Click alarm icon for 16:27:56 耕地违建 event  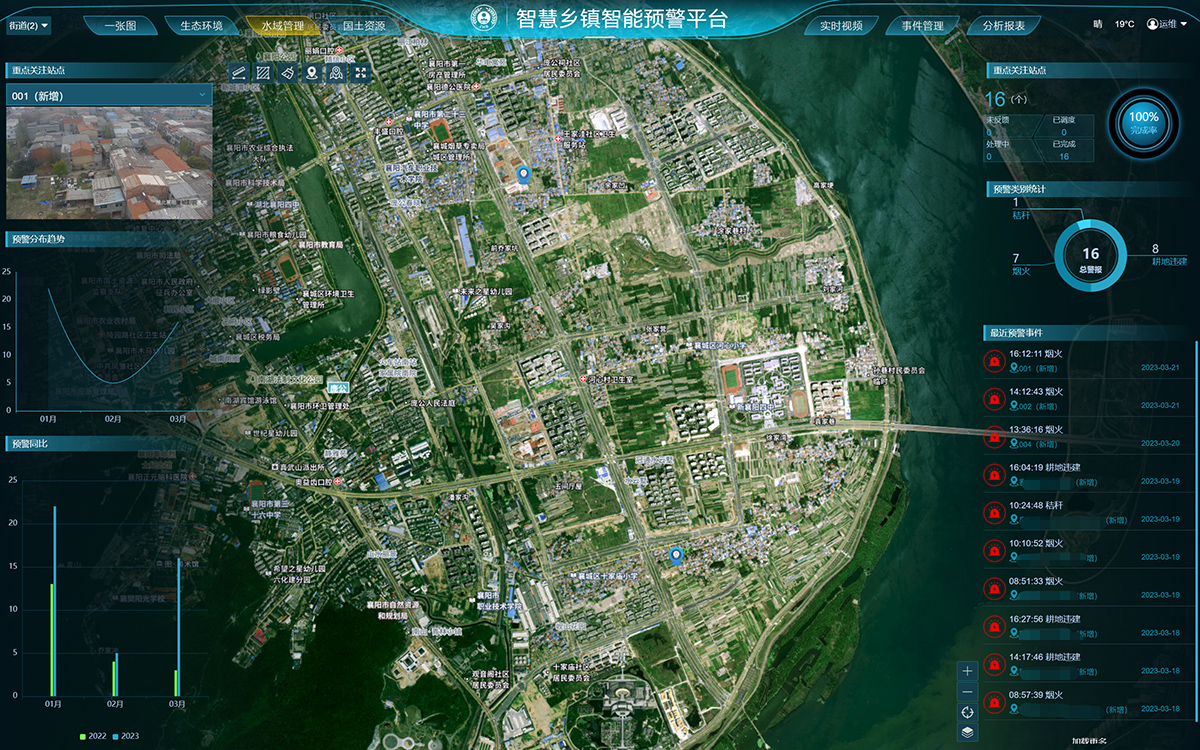click(995, 627)
